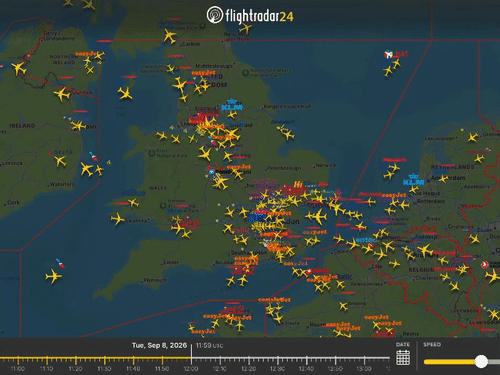Jump to 11:40 on the timeline
Screen dimensions: 500x375
(133, 369)
